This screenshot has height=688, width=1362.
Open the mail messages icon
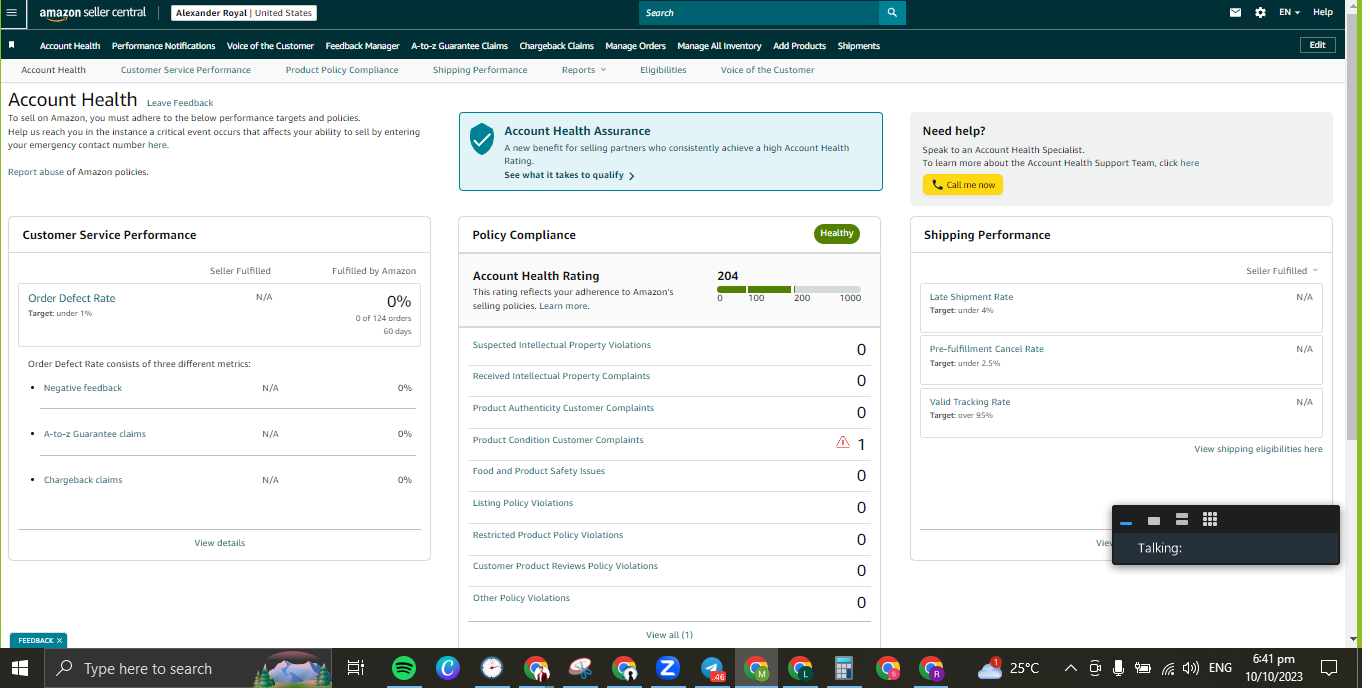[x=1235, y=13]
